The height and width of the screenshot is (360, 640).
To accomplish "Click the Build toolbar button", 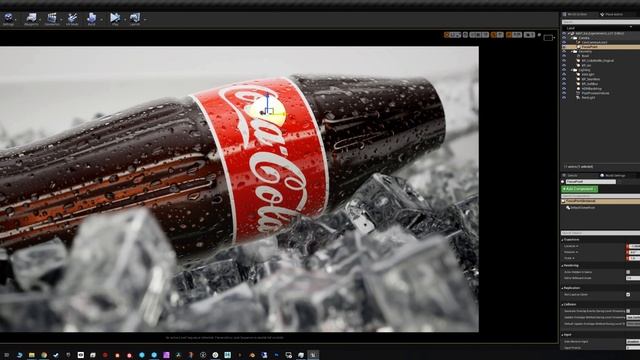I will [91, 19].
